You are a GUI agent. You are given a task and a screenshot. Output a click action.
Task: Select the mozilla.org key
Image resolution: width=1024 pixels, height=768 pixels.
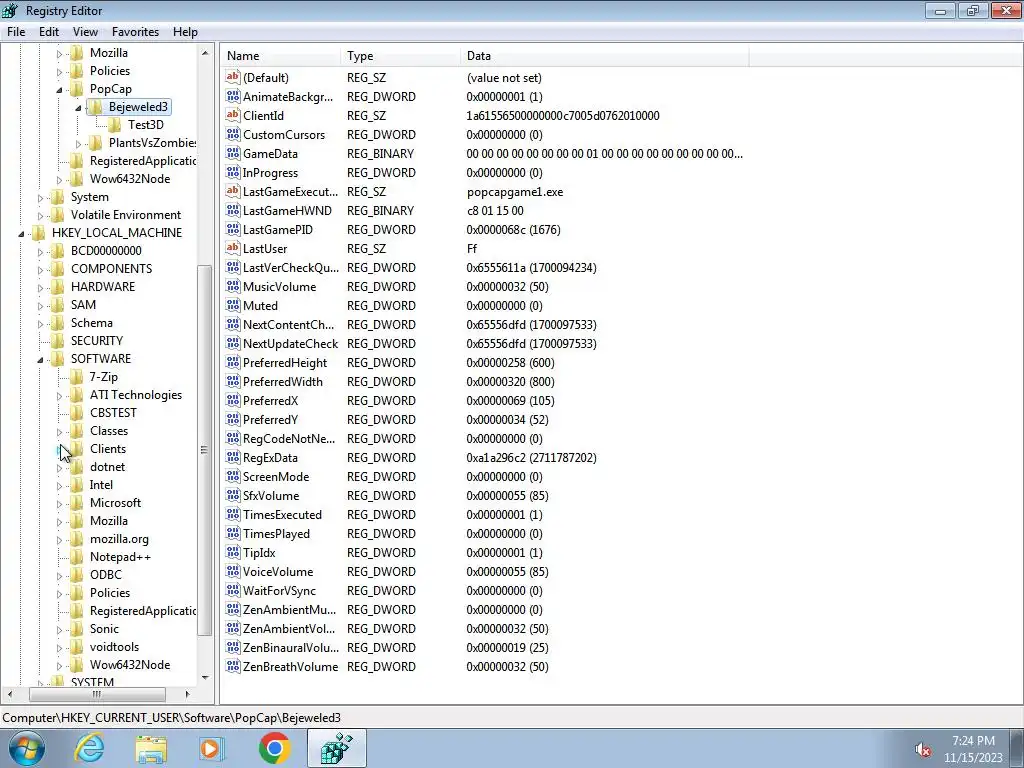pos(119,539)
